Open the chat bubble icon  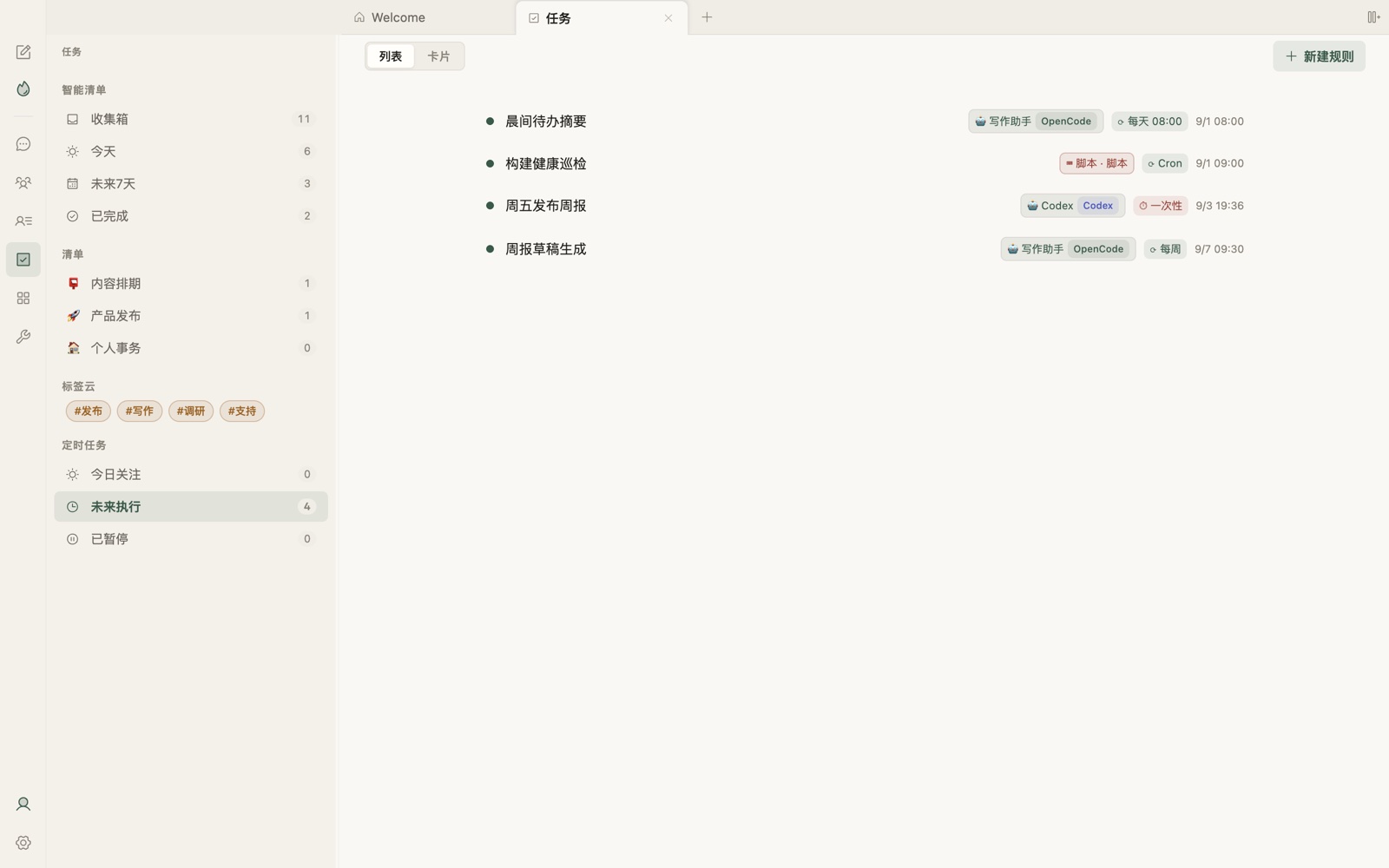click(23, 144)
